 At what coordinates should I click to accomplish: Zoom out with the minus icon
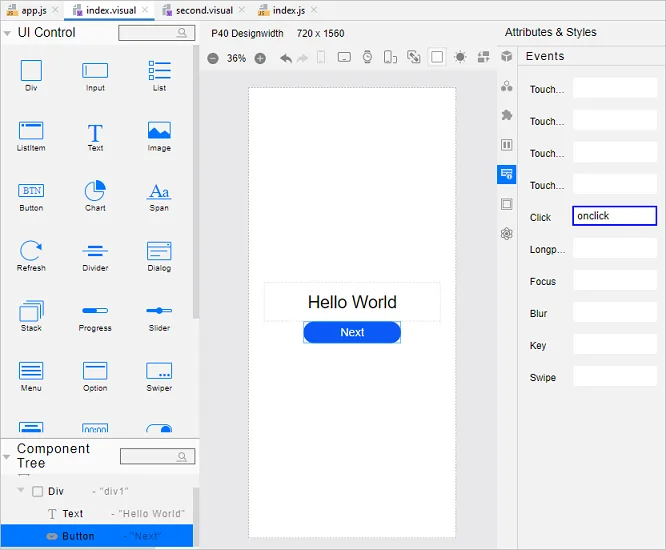[213, 58]
